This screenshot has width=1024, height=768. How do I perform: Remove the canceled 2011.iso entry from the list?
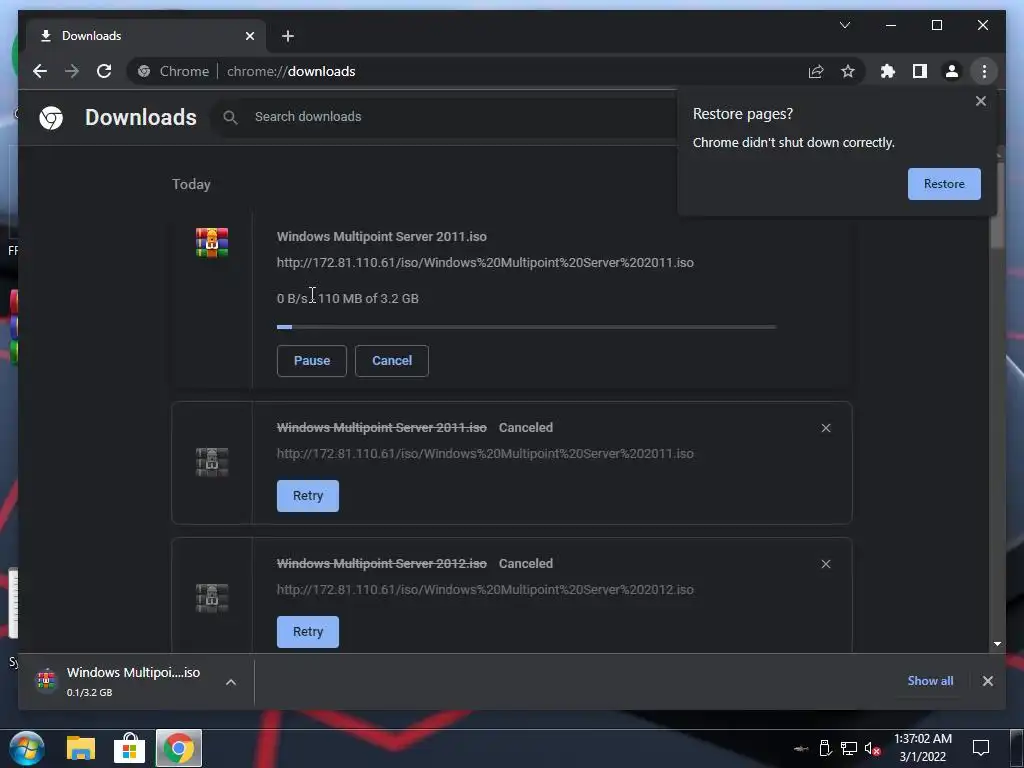point(825,428)
